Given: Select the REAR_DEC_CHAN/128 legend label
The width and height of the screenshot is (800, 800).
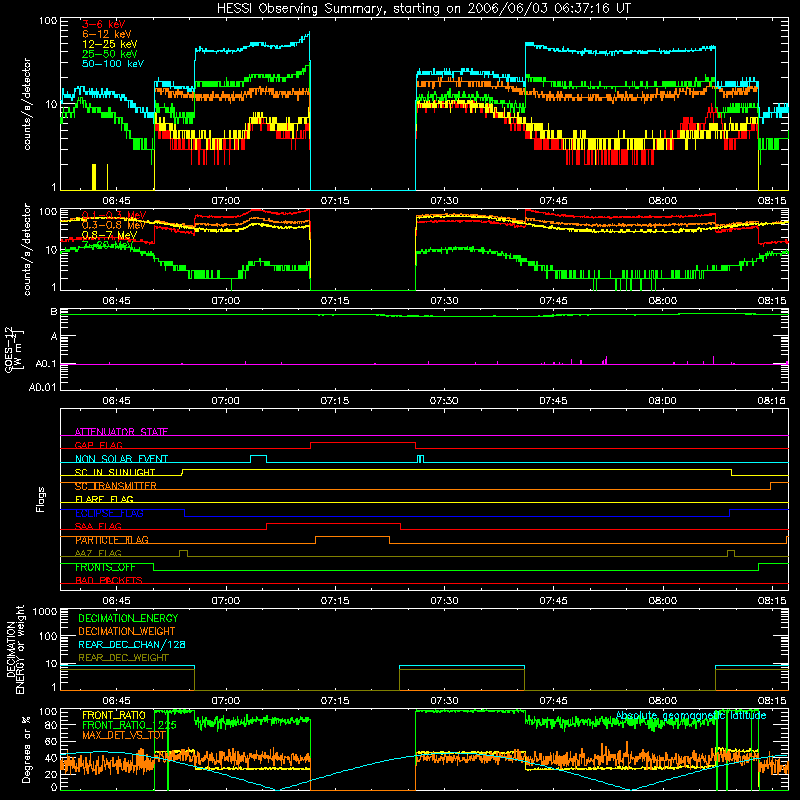Looking at the screenshot, I should (132, 644).
